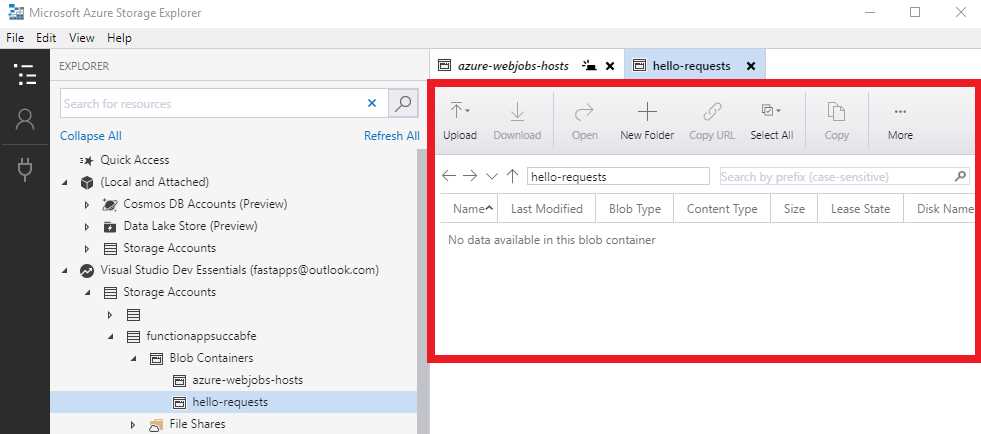Expand Data Lake Store (Preview)
The width and height of the screenshot is (981, 434).
[87, 226]
